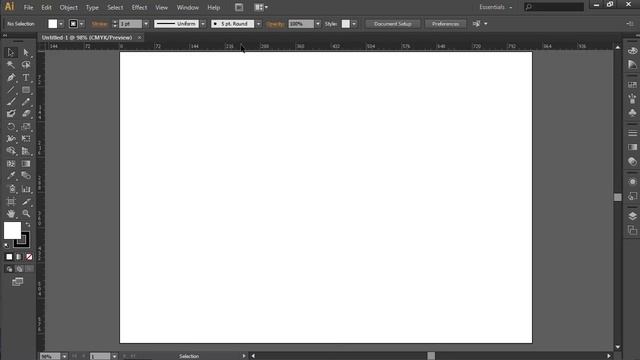Viewport: 640px width, 360px height.
Task: Select the Width tool
Action: [11, 139]
